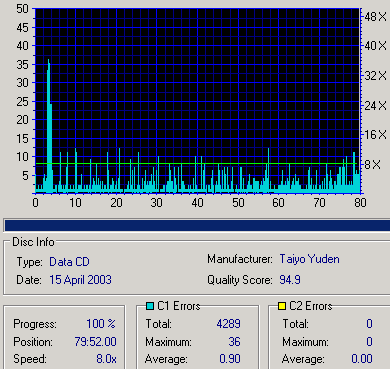The image size is (390, 369).
Task: Click the green read speed line
Action: (197, 163)
